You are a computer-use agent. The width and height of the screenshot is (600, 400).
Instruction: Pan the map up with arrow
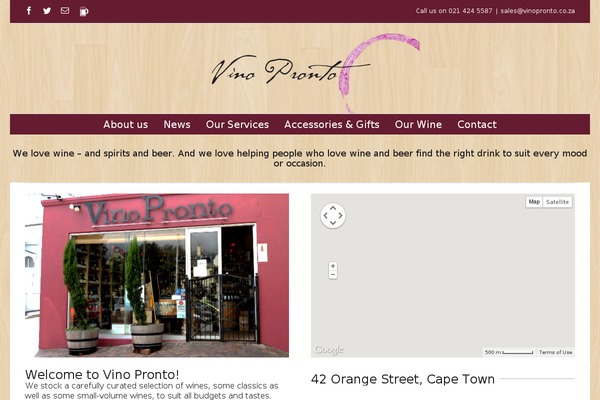[333, 208]
